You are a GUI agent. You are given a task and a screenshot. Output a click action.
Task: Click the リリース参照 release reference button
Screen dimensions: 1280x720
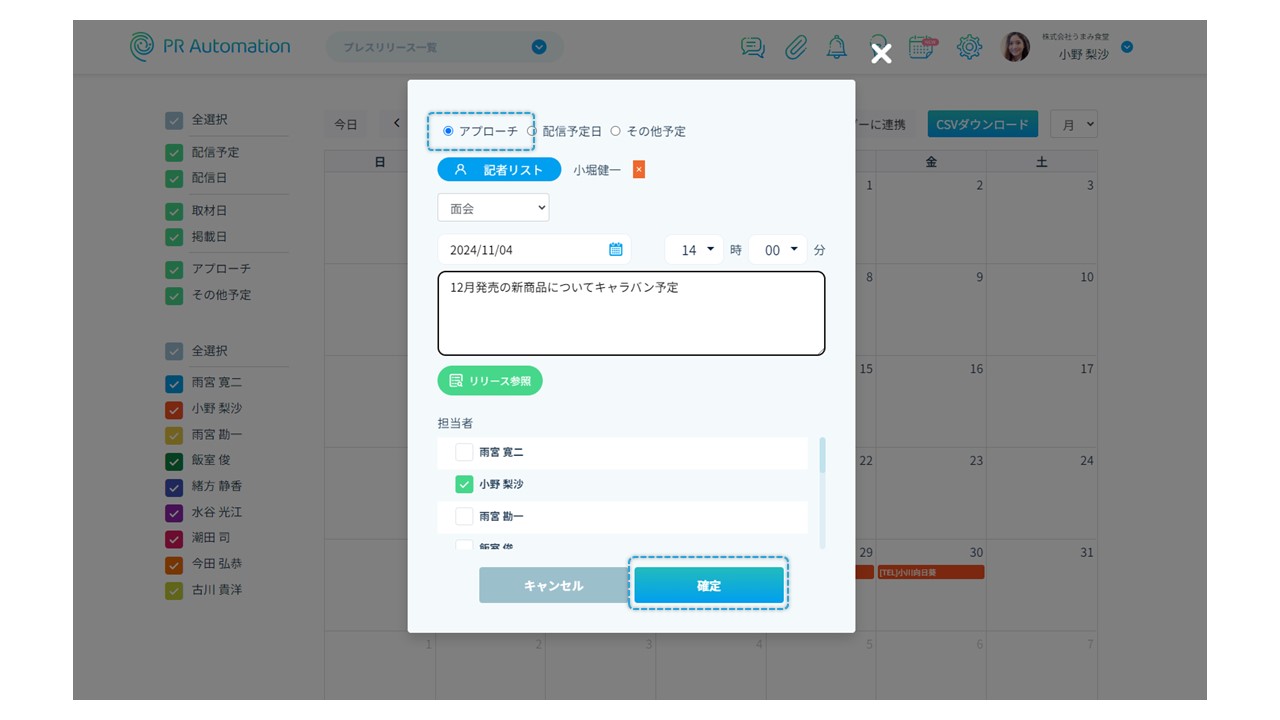pyautogui.click(x=490, y=381)
